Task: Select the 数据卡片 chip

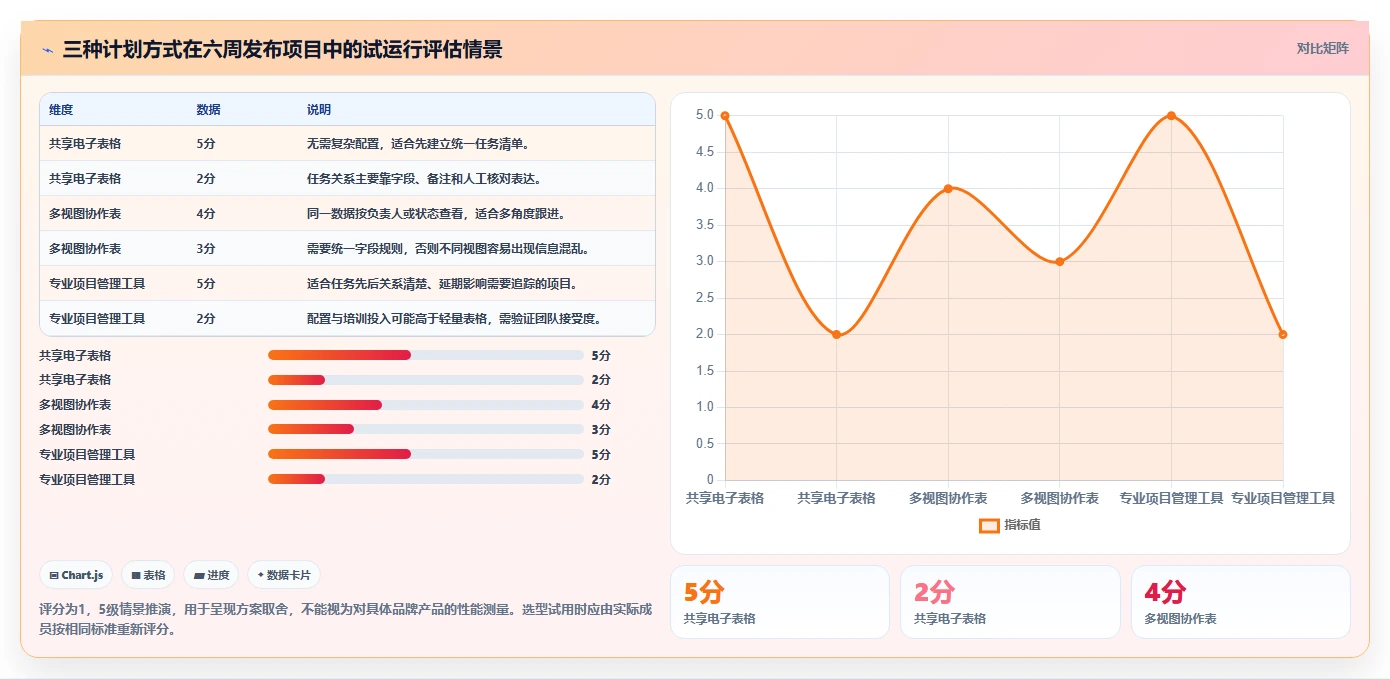Action: point(284,575)
